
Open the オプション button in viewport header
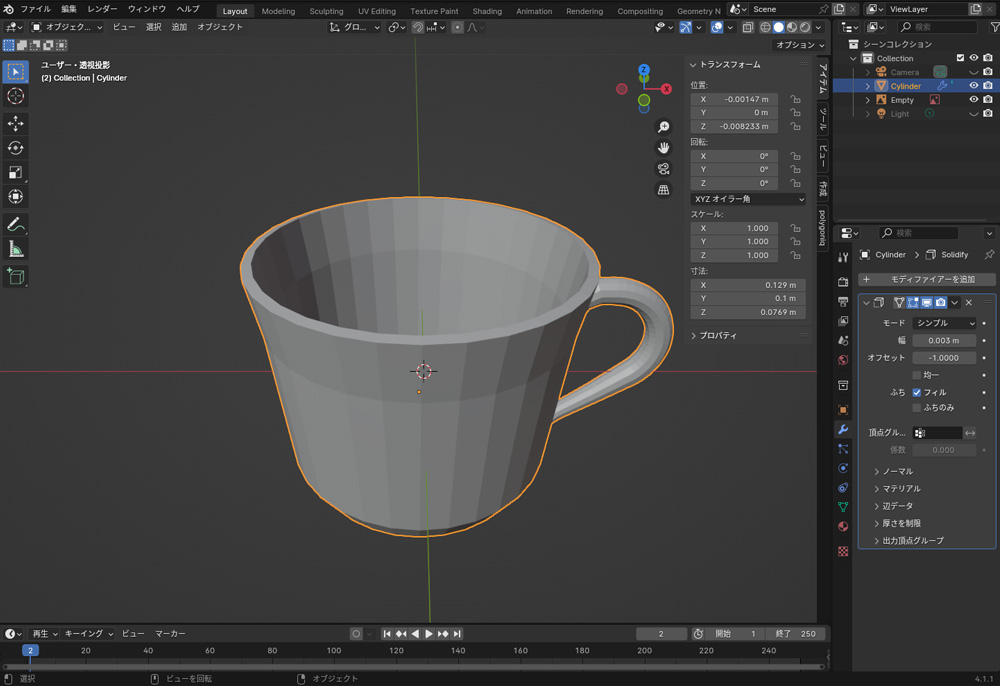[800, 45]
